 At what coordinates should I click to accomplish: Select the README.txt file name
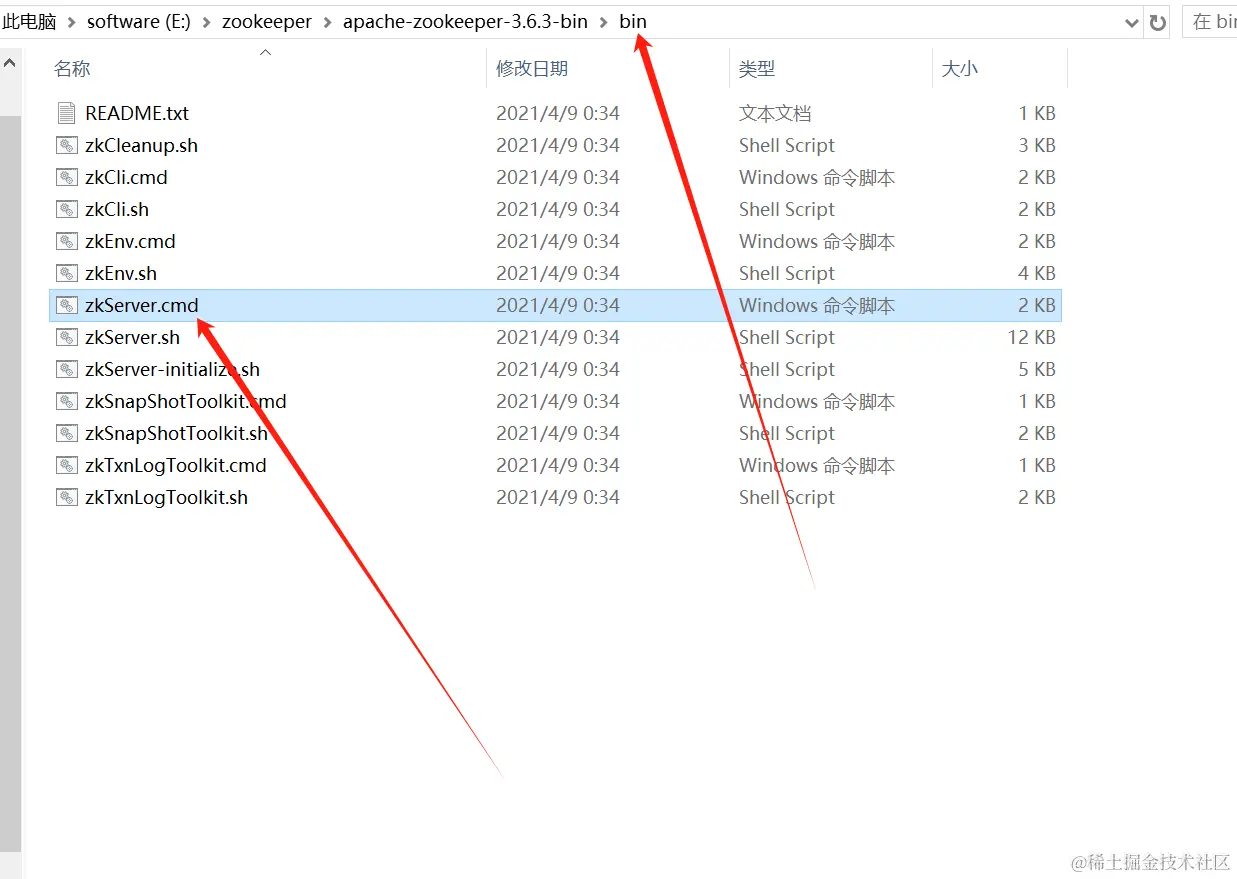[137, 113]
